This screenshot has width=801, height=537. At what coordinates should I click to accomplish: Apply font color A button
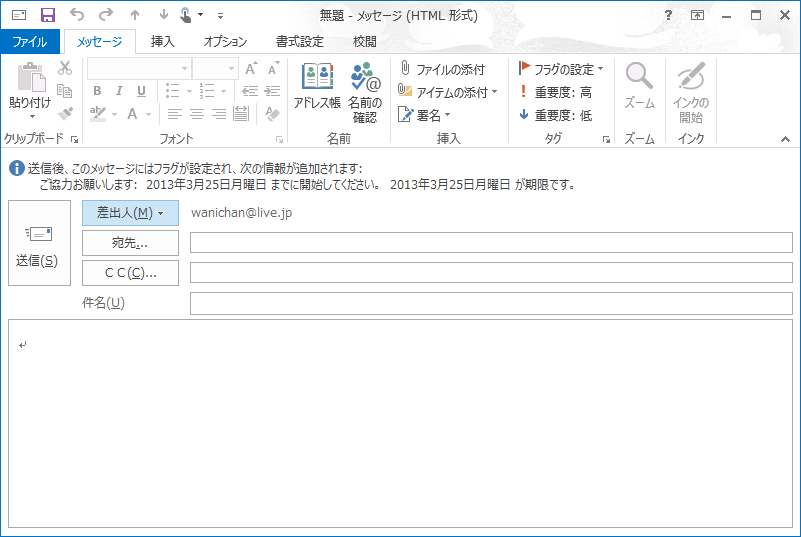(132, 113)
